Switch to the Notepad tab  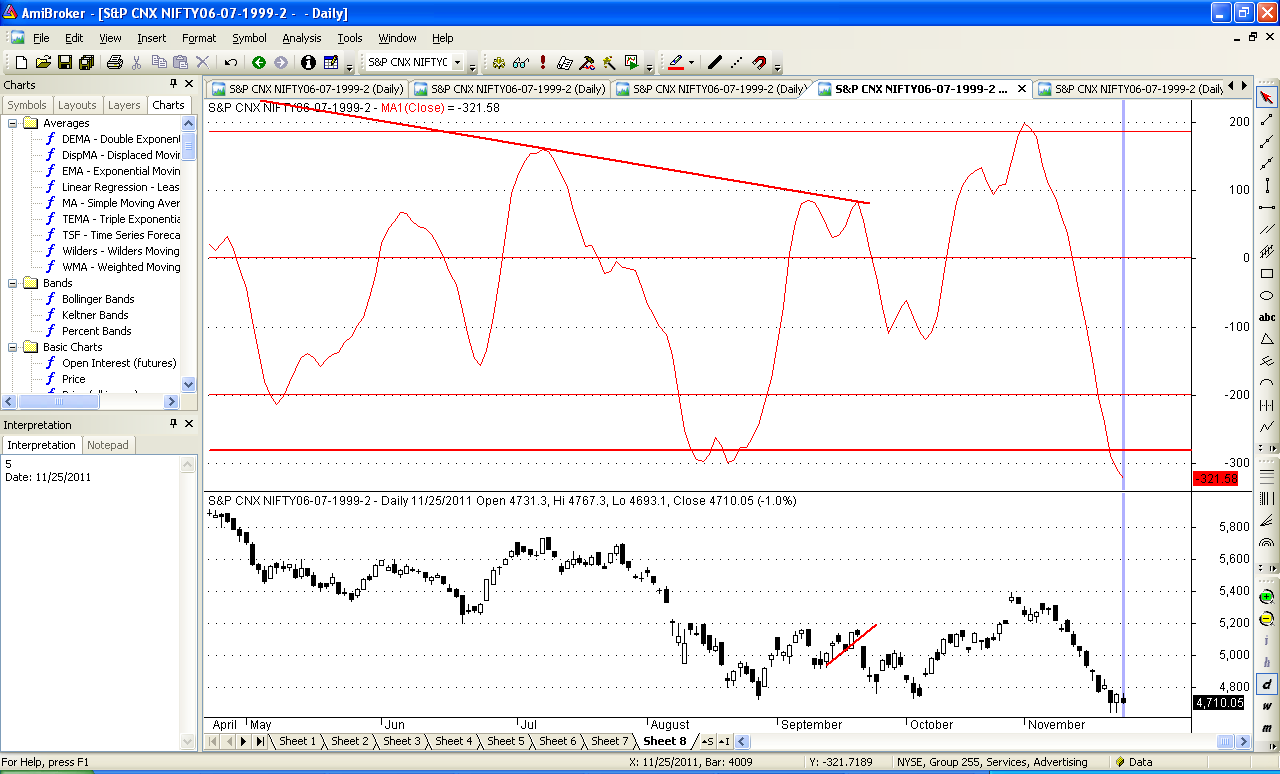coord(108,445)
